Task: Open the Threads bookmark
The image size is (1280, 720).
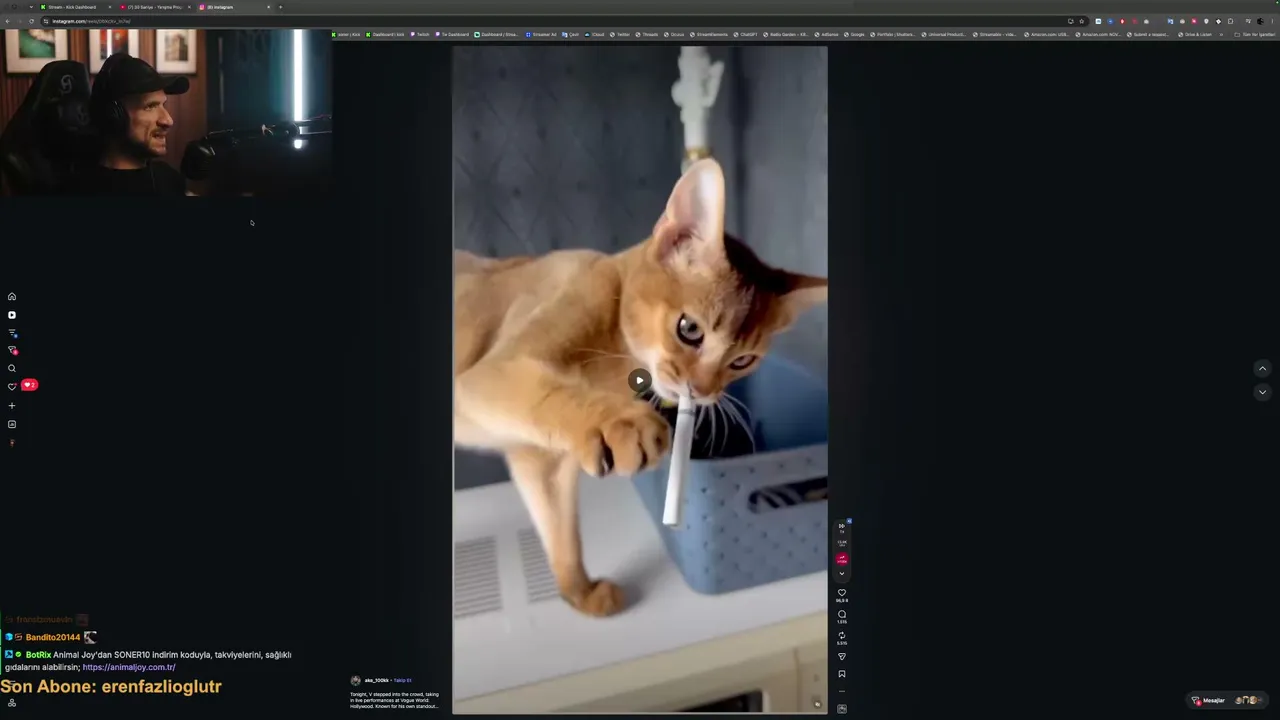Action: click(x=647, y=34)
